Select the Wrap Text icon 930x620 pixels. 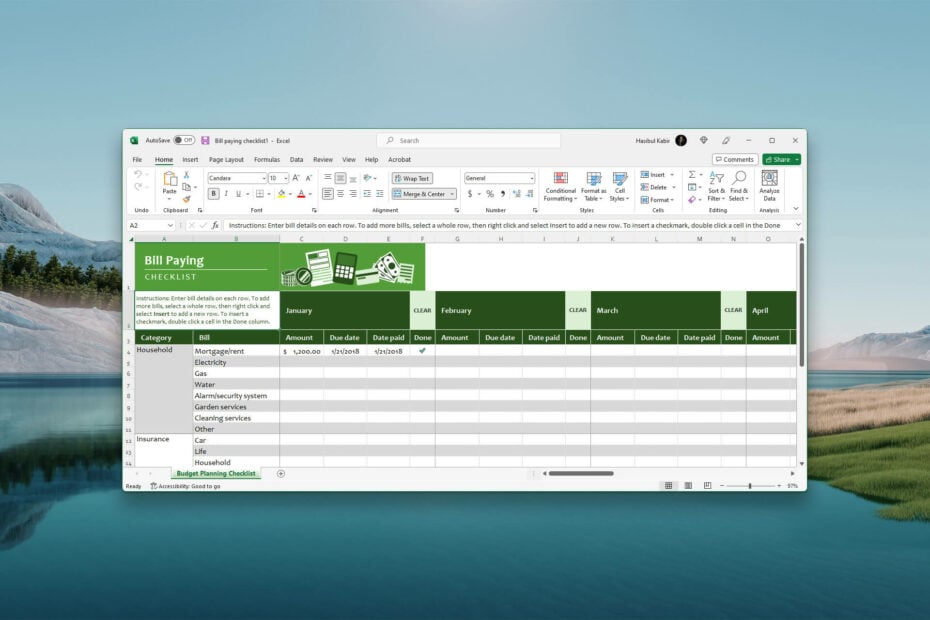[x=414, y=178]
